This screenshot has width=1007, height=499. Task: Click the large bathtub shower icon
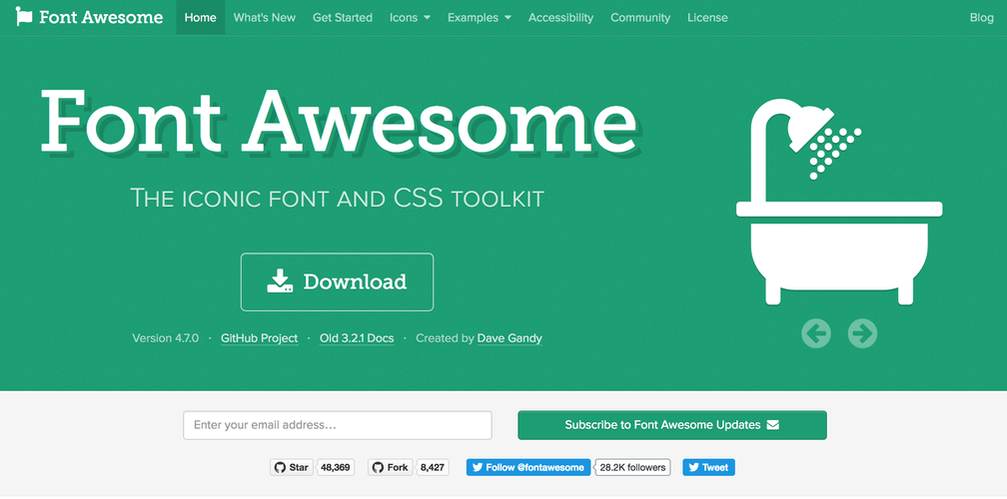[839, 202]
